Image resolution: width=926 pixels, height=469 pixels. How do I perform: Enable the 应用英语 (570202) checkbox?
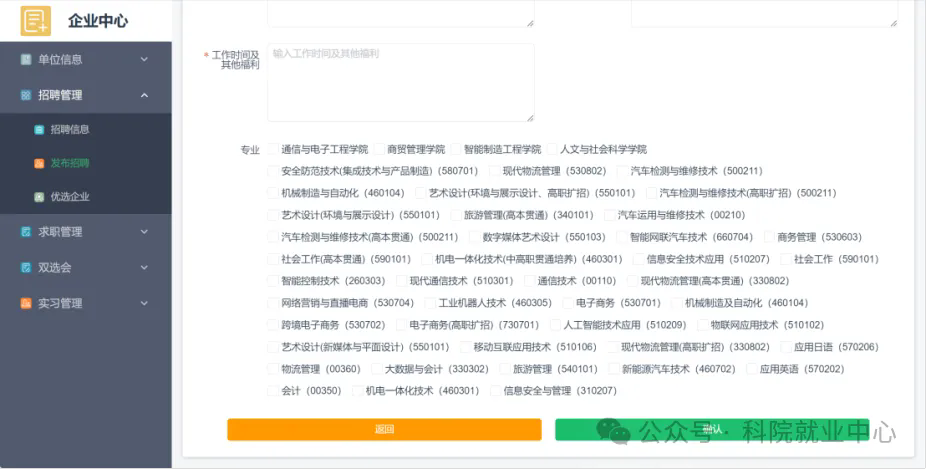click(751, 369)
